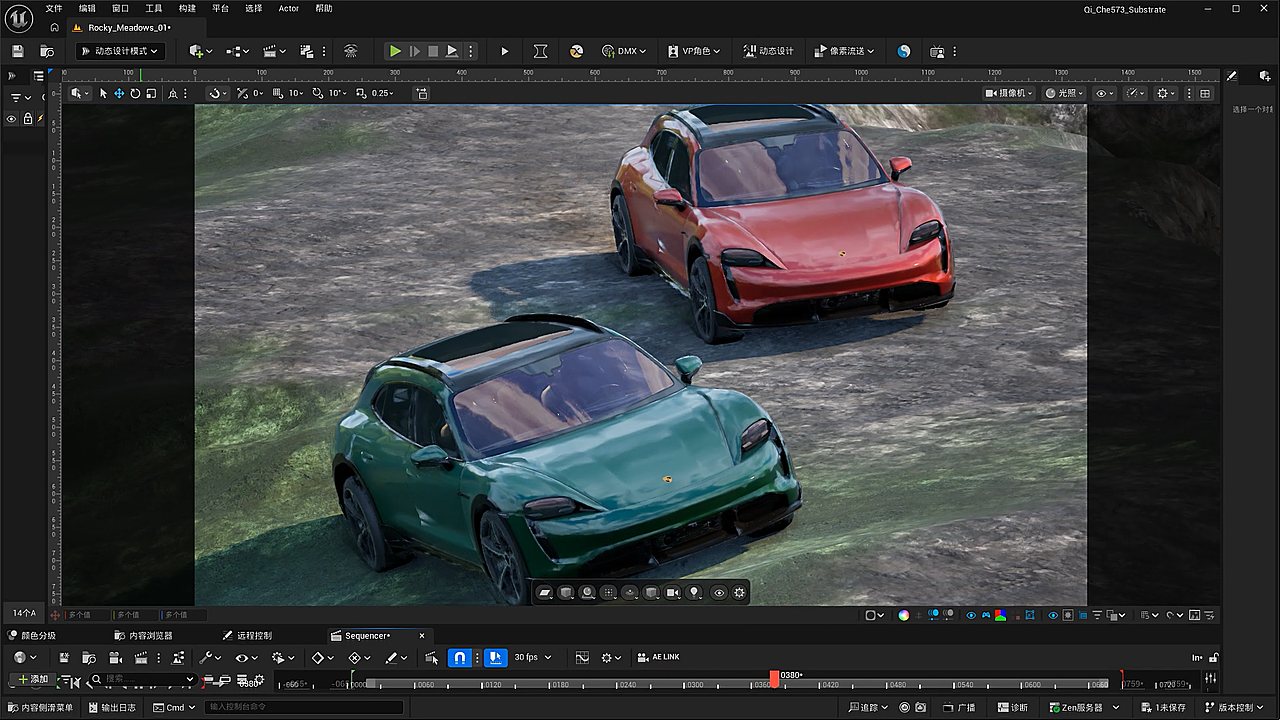Image resolution: width=1280 pixels, height=720 pixels.
Task: Open the 帮助 menu
Action: (324, 8)
